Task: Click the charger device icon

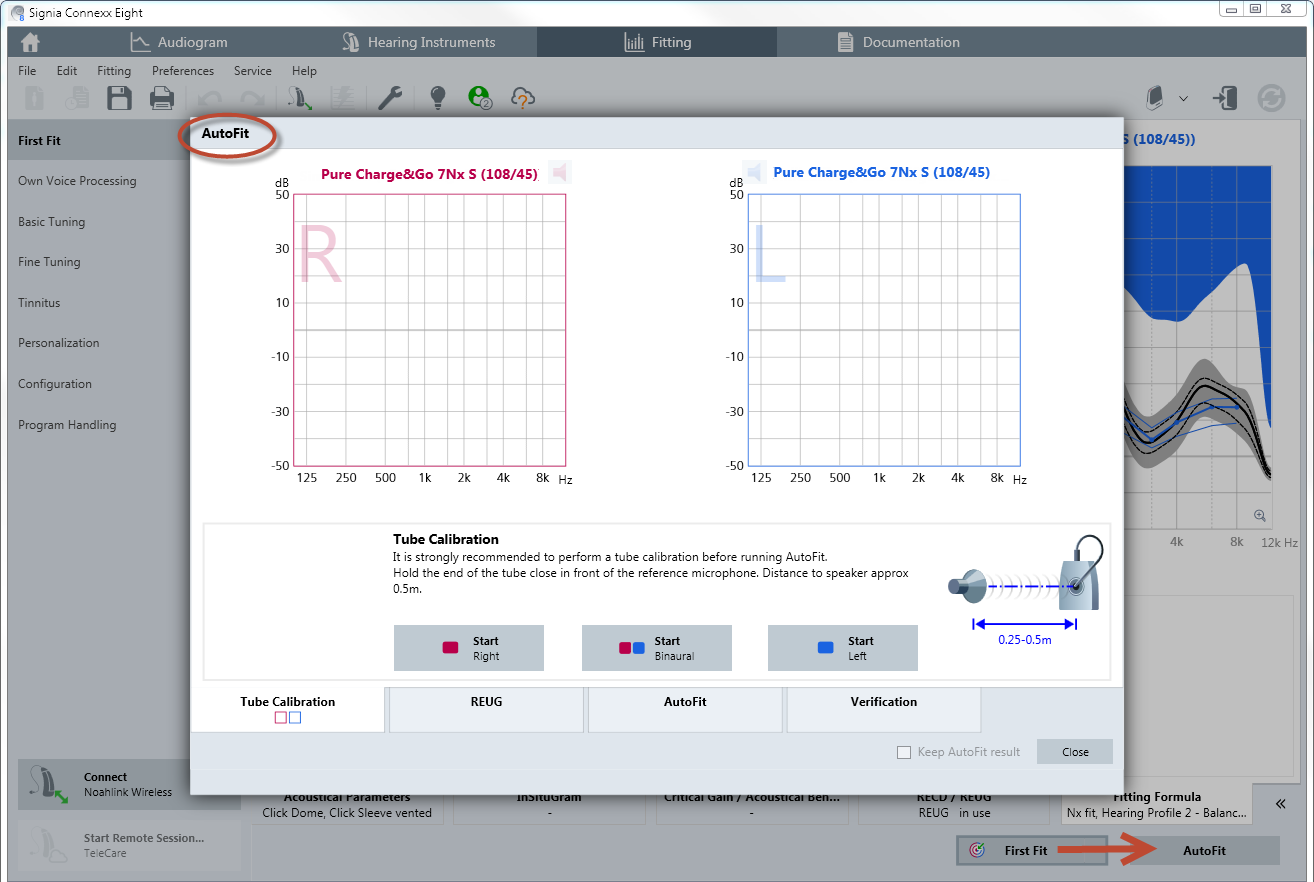Action: tap(1155, 98)
